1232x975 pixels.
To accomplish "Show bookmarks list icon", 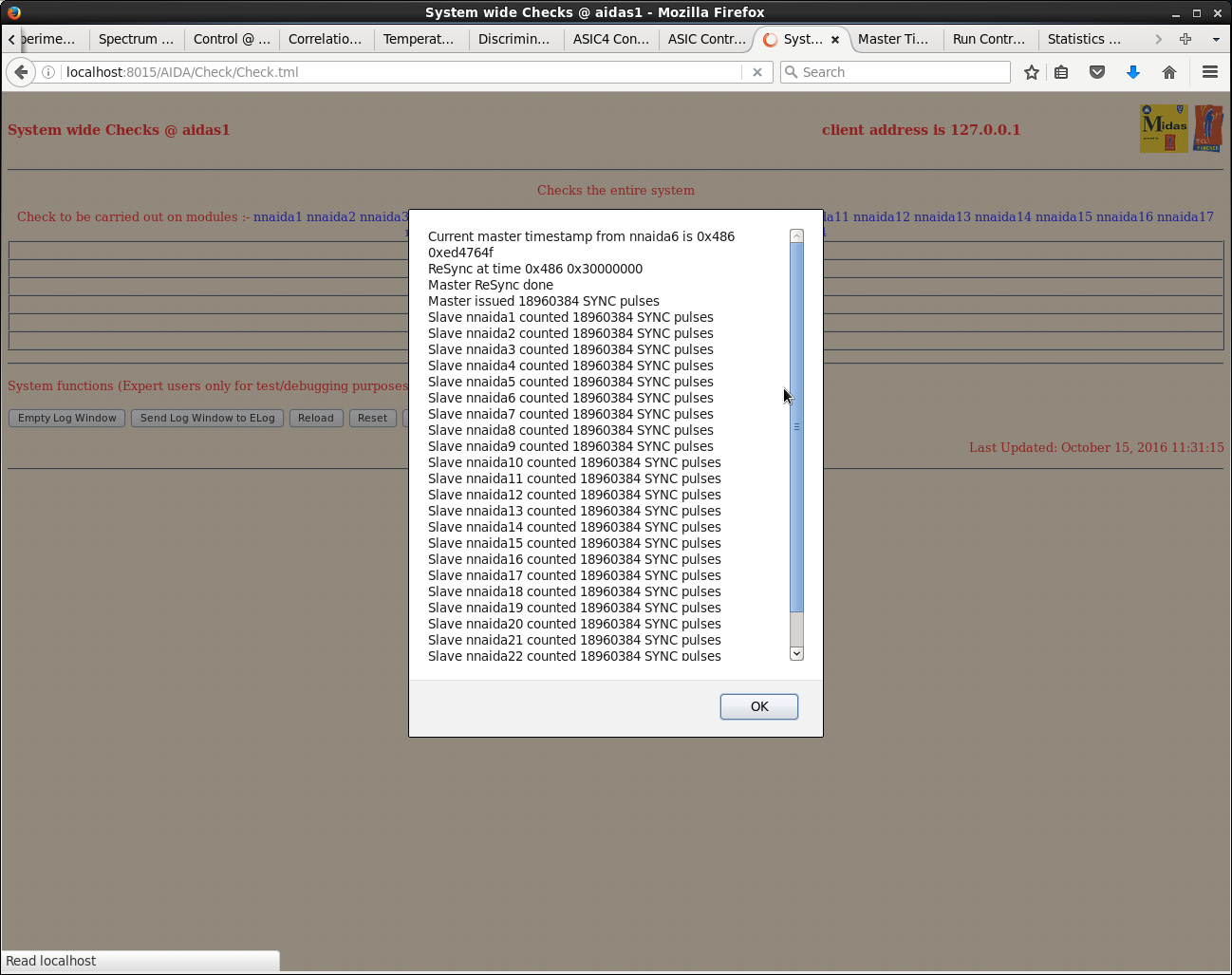I will click(x=1061, y=72).
